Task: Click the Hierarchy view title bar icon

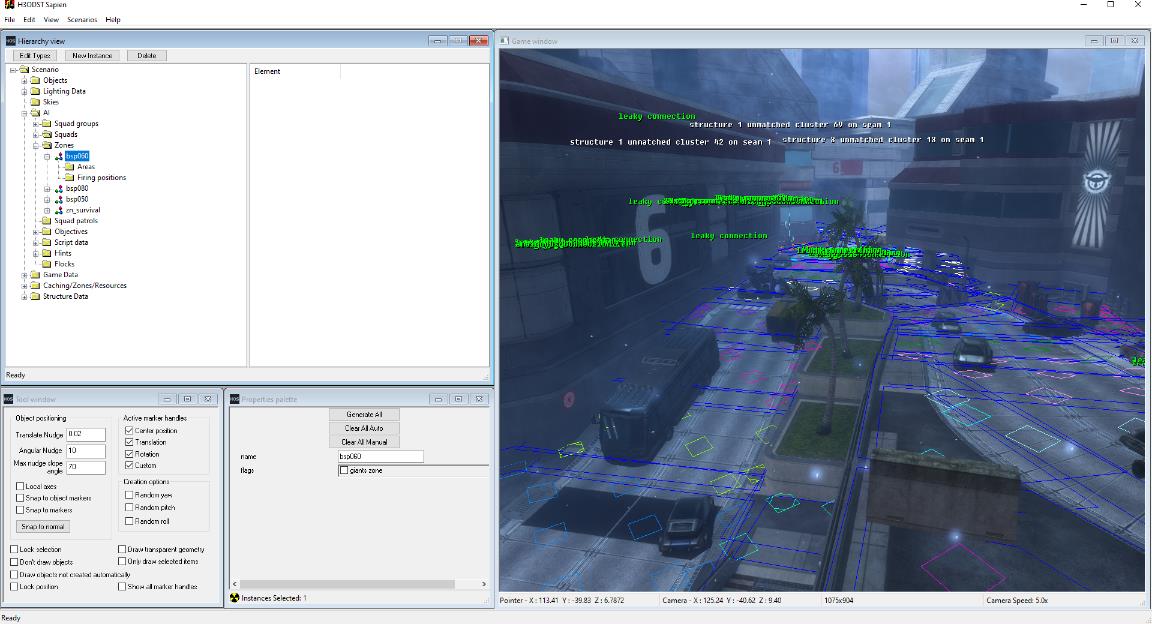Action: tap(10, 41)
